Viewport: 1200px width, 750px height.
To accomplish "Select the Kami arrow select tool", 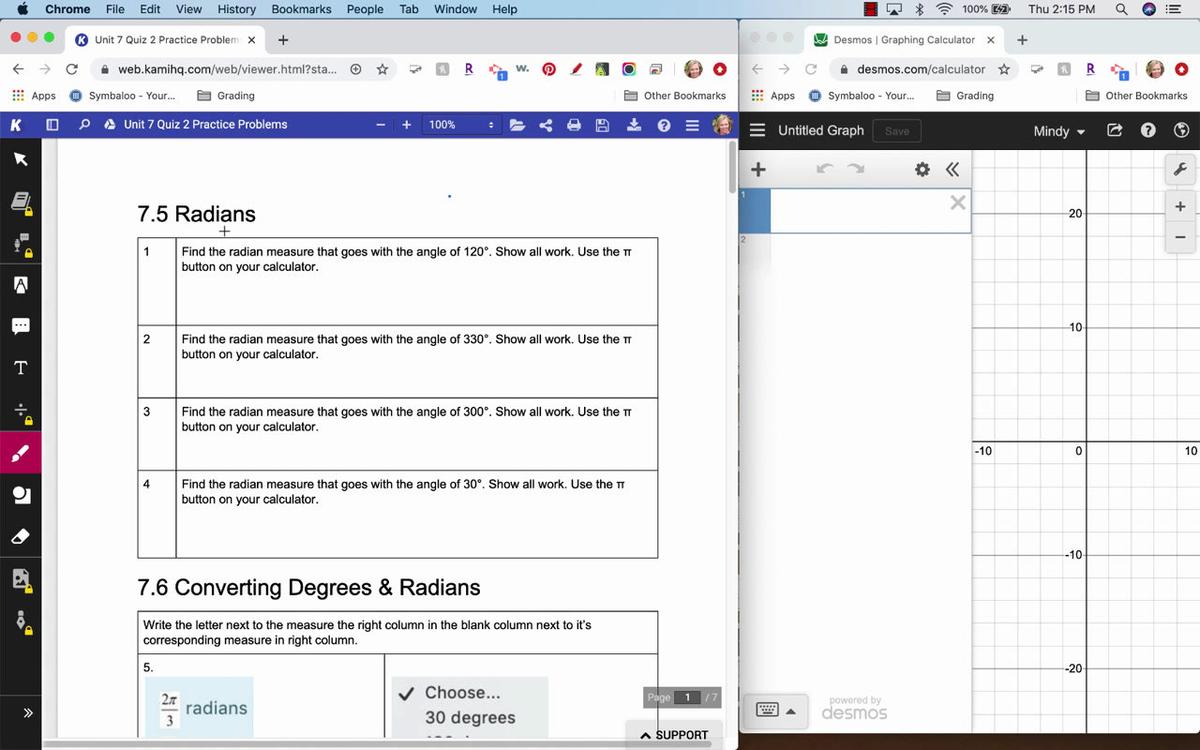I will click(x=20, y=159).
